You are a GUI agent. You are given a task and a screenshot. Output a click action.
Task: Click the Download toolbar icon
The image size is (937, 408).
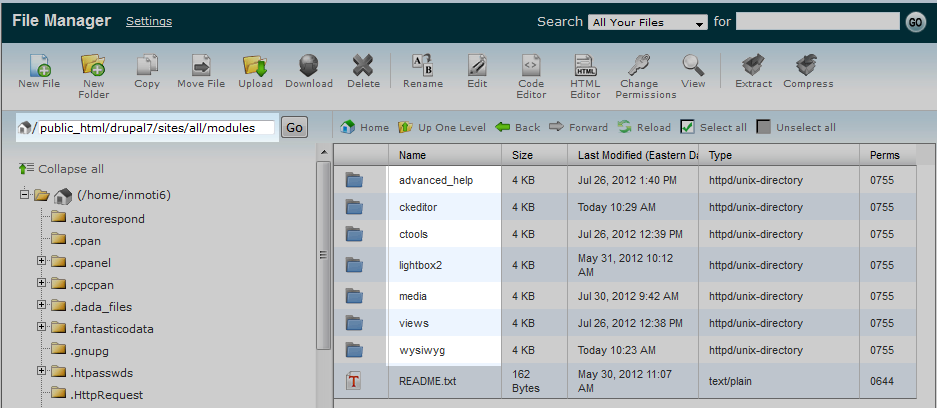pos(308,66)
